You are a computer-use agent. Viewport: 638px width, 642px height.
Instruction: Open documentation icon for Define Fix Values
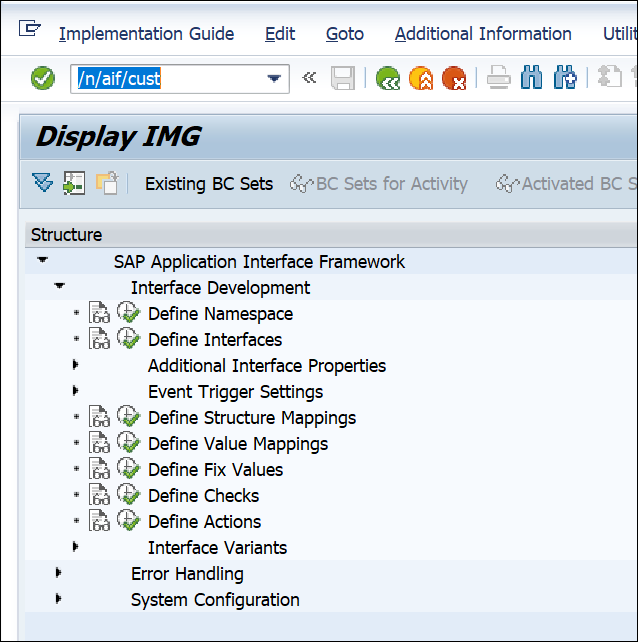click(x=100, y=469)
